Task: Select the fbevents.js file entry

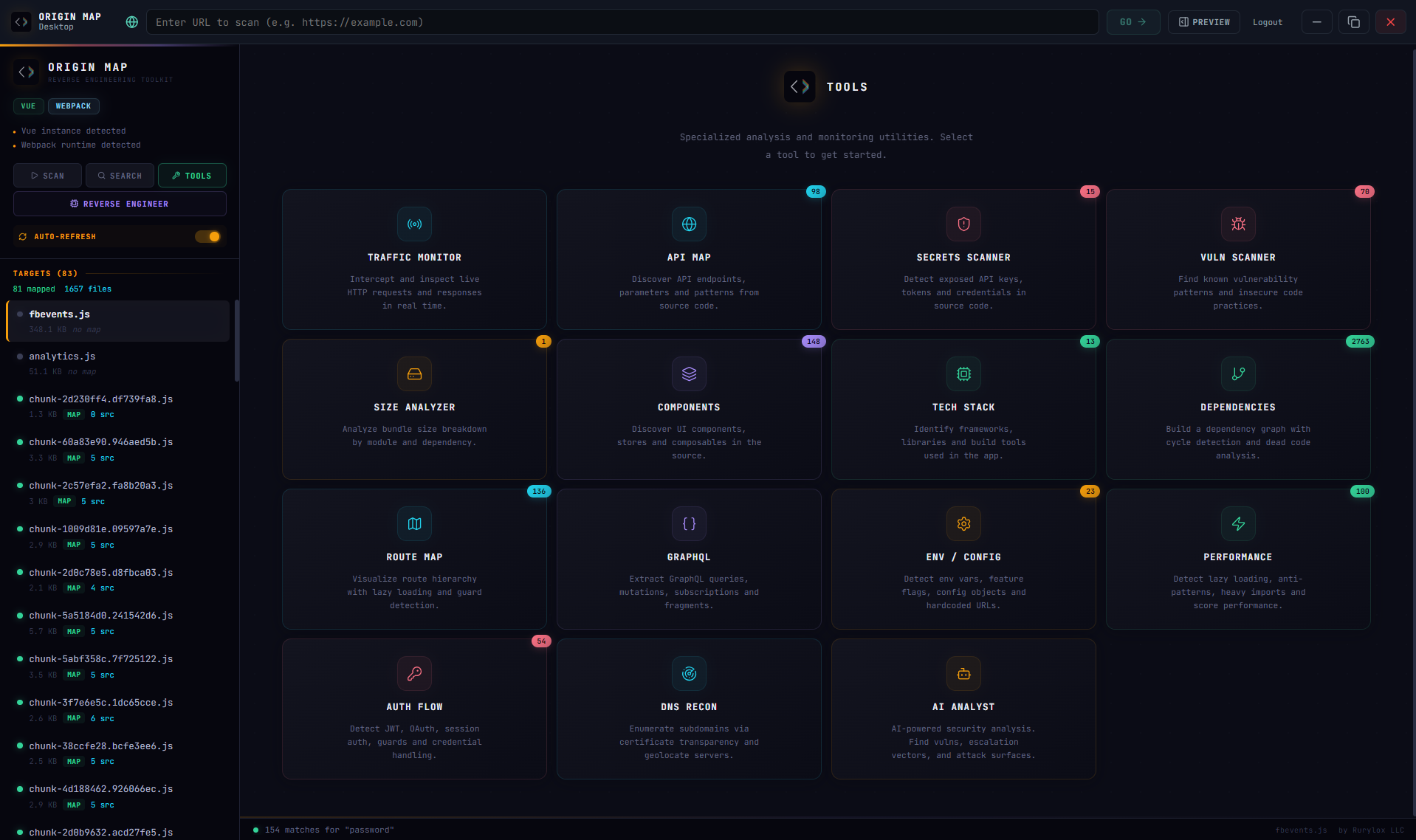Action: pos(118,320)
